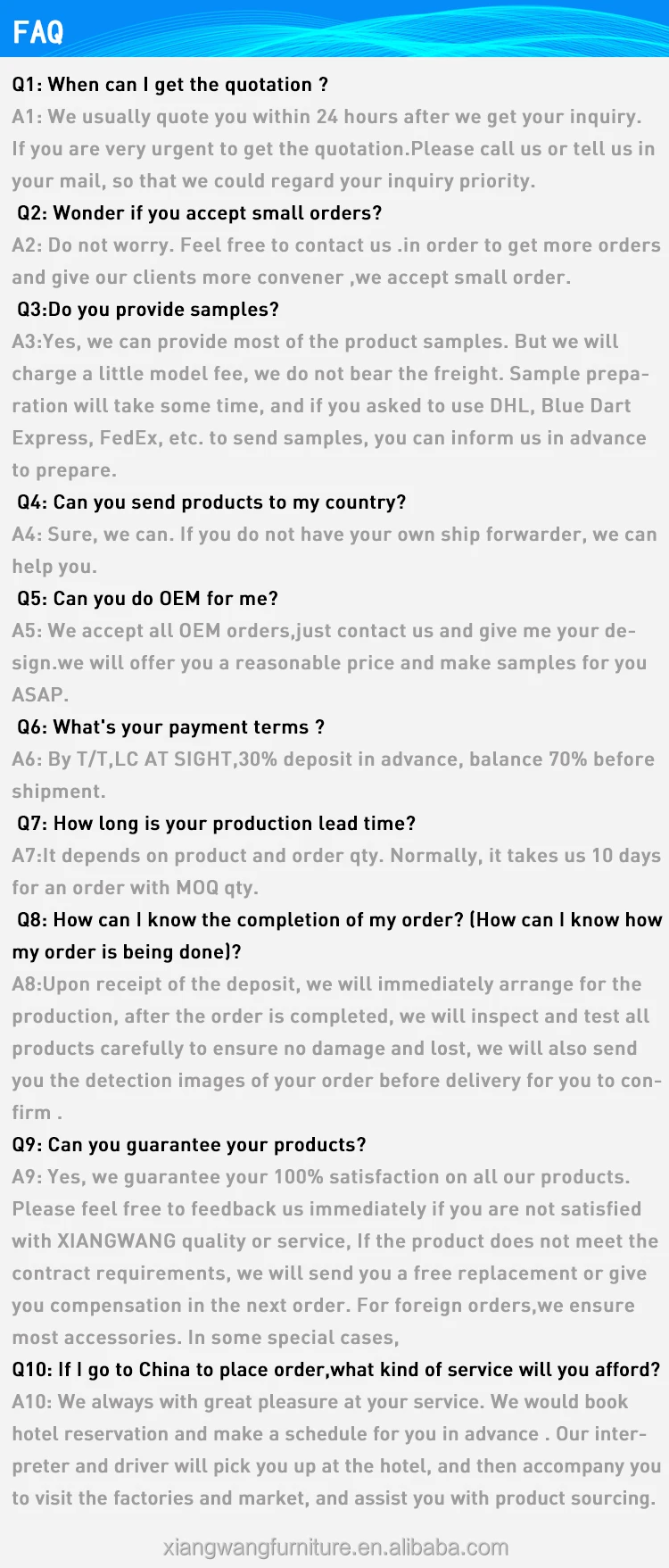
Task: Click Q4 about sending products to country
Action: tap(211, 502)
